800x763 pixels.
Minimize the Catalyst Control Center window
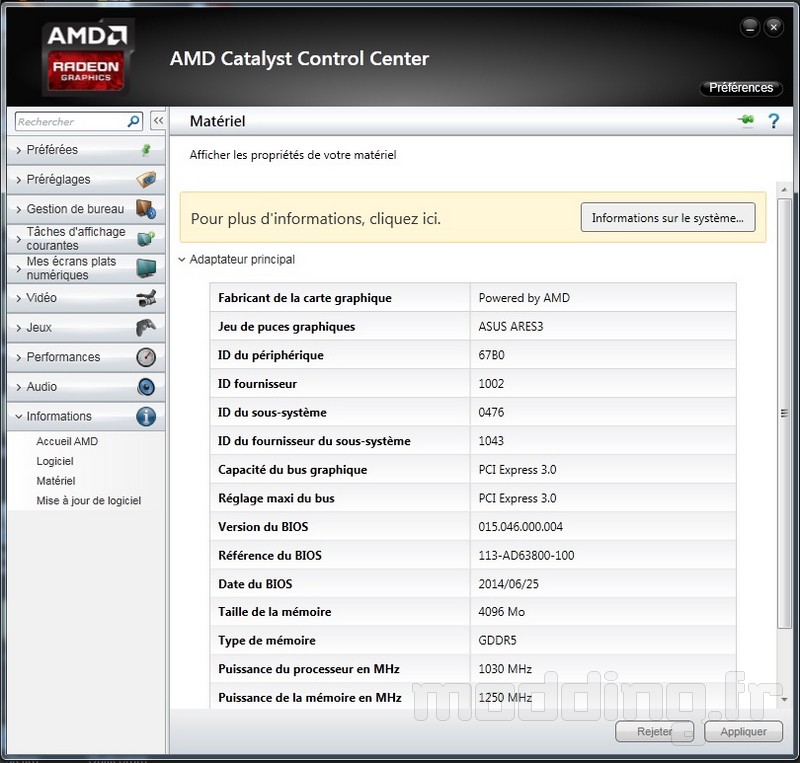pyautogui.click(x=750, y=28)
